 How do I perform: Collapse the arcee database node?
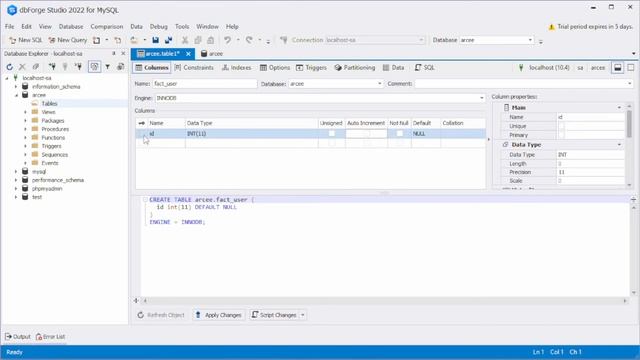point(16,95)
